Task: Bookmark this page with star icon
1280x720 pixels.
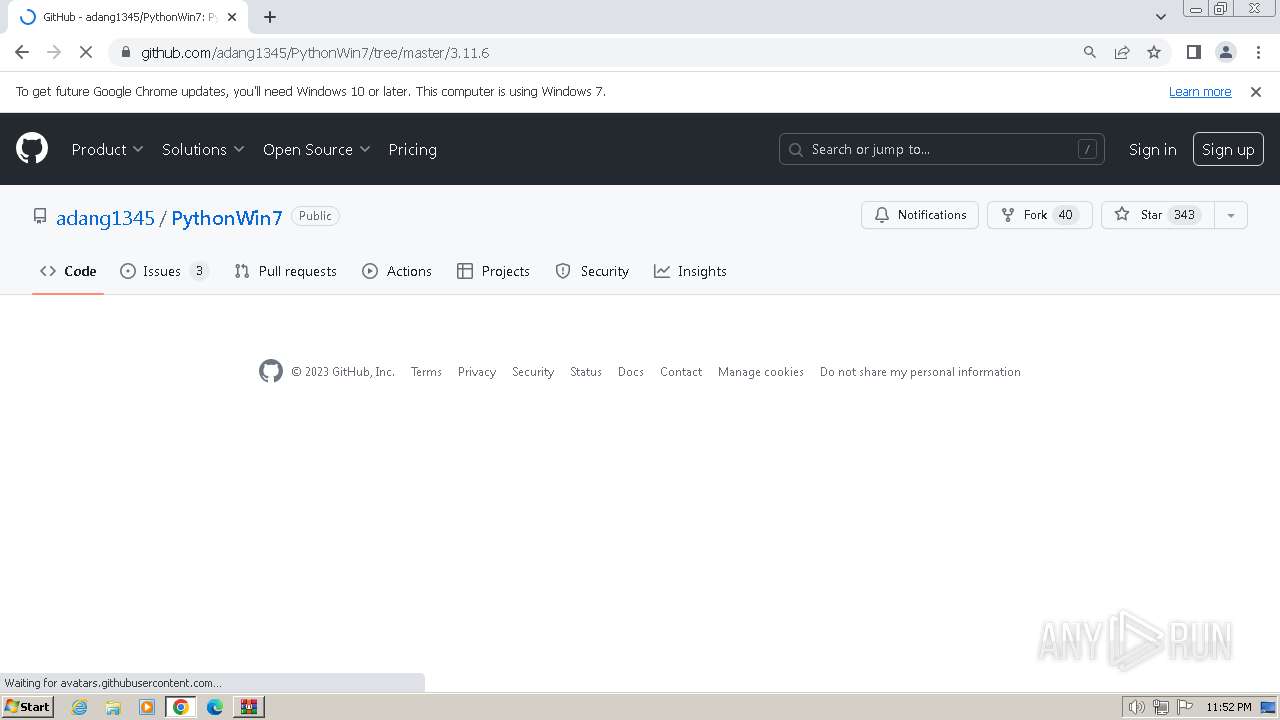Action: coord(1154,52)
